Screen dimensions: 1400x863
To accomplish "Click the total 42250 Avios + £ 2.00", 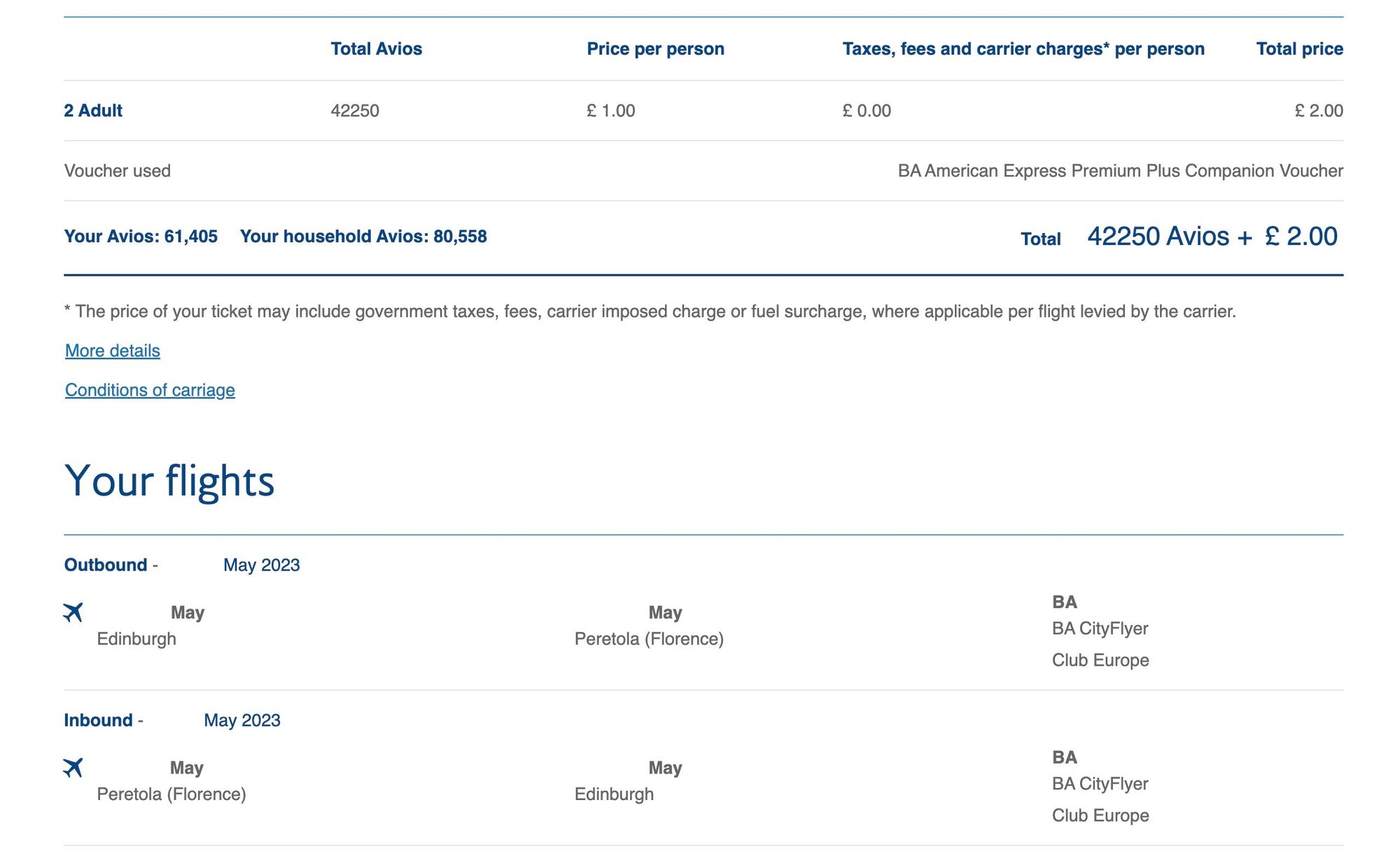I will click(x=1212, y=237).
